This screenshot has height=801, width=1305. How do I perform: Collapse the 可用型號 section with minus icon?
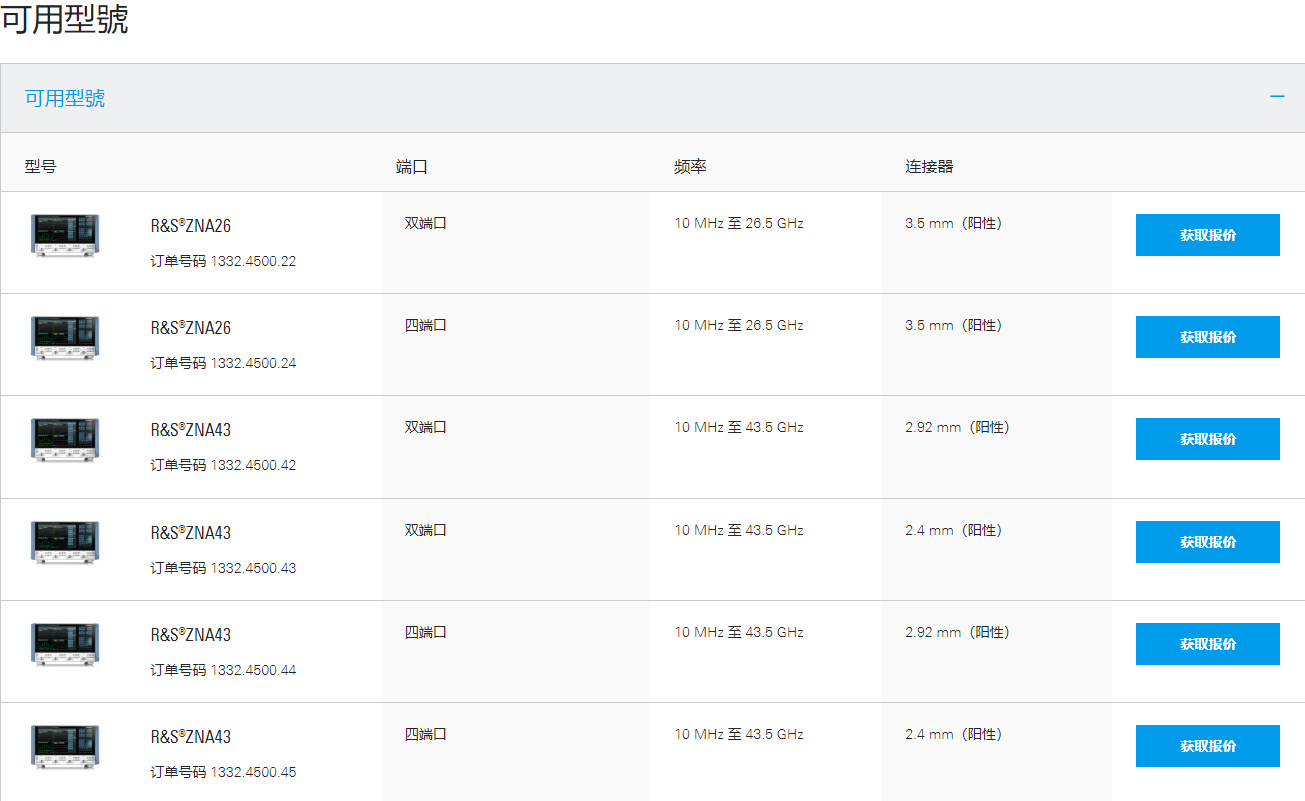[1276, 97]
